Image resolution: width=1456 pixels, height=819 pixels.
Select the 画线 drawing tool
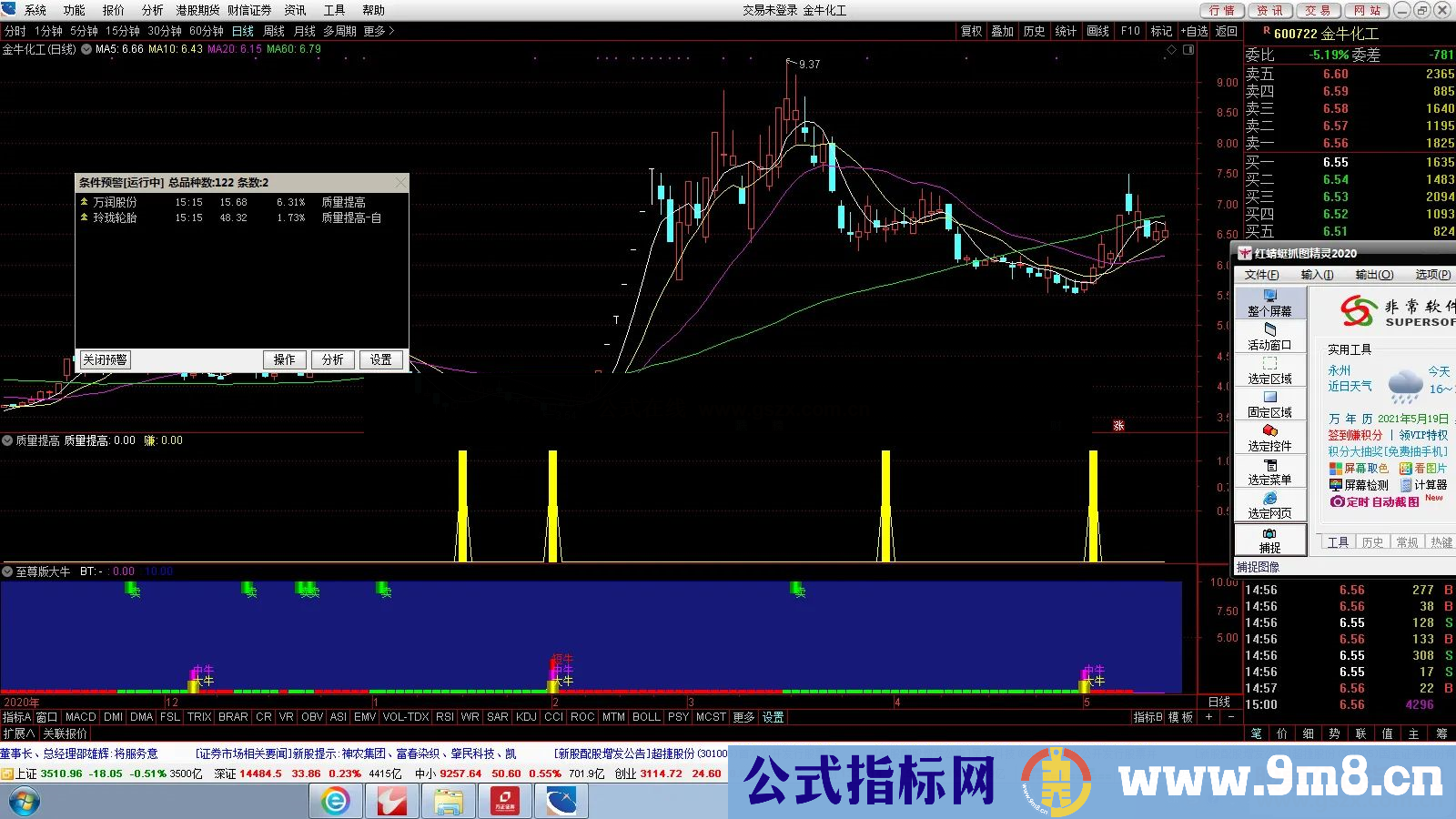(x=1096, y=30)
